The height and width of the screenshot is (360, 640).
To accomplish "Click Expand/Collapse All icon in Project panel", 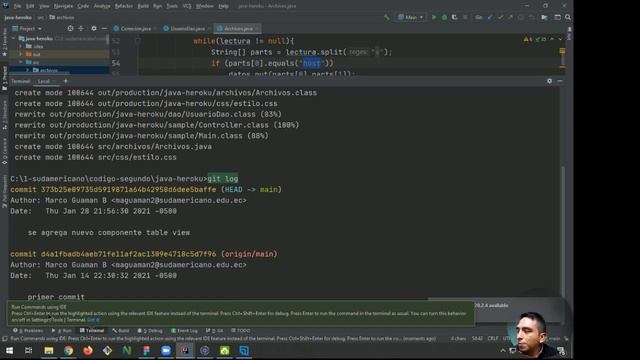I will [81, 29].
